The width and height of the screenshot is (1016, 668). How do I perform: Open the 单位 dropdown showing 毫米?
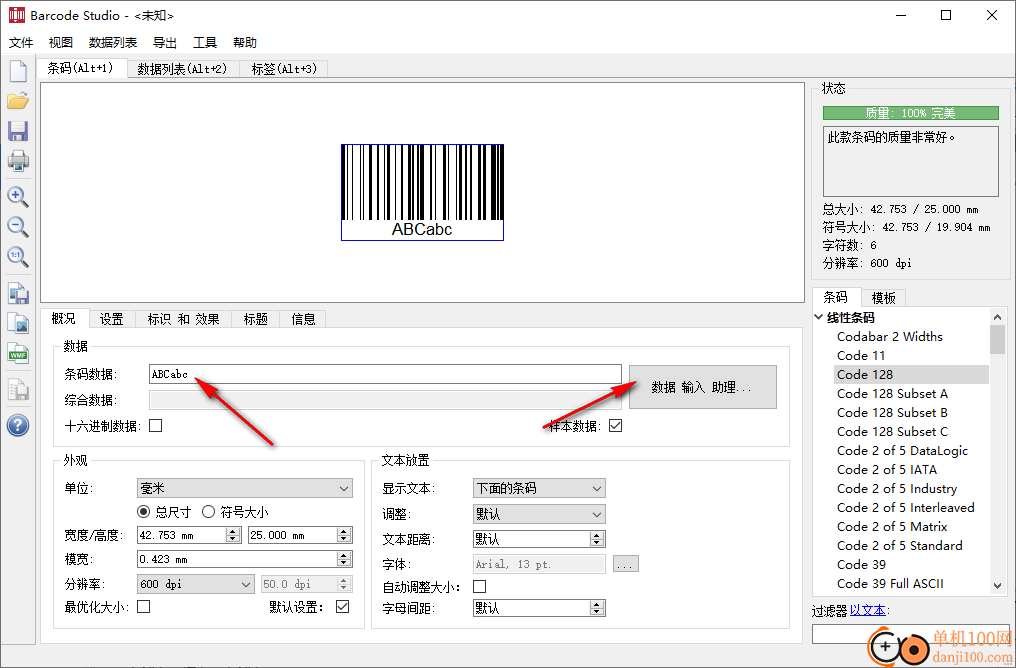tap(245, 489)
